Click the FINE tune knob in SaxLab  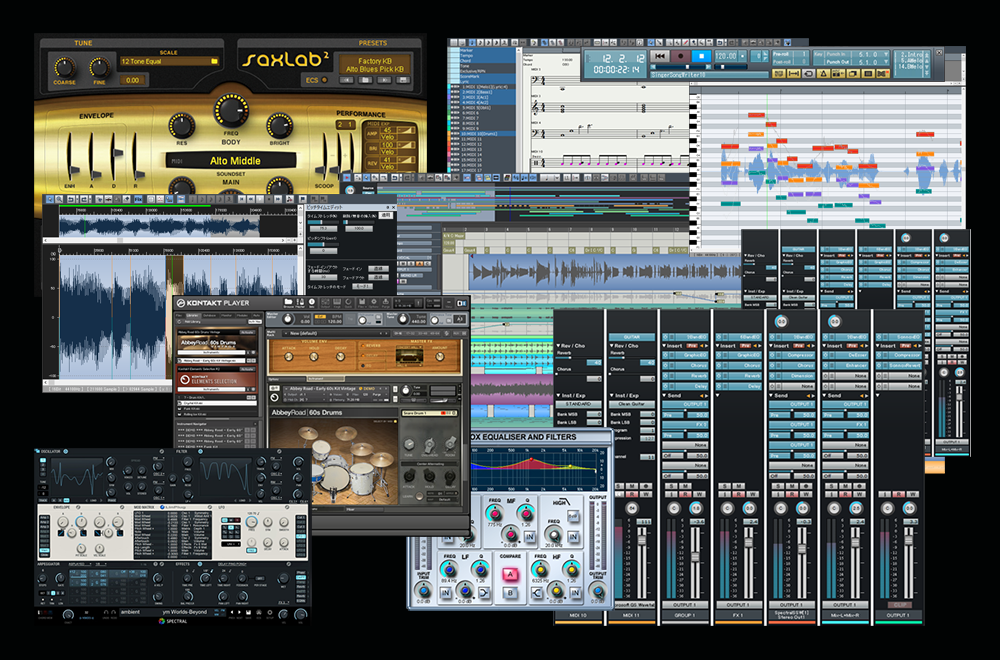click(x=99, y=67)
